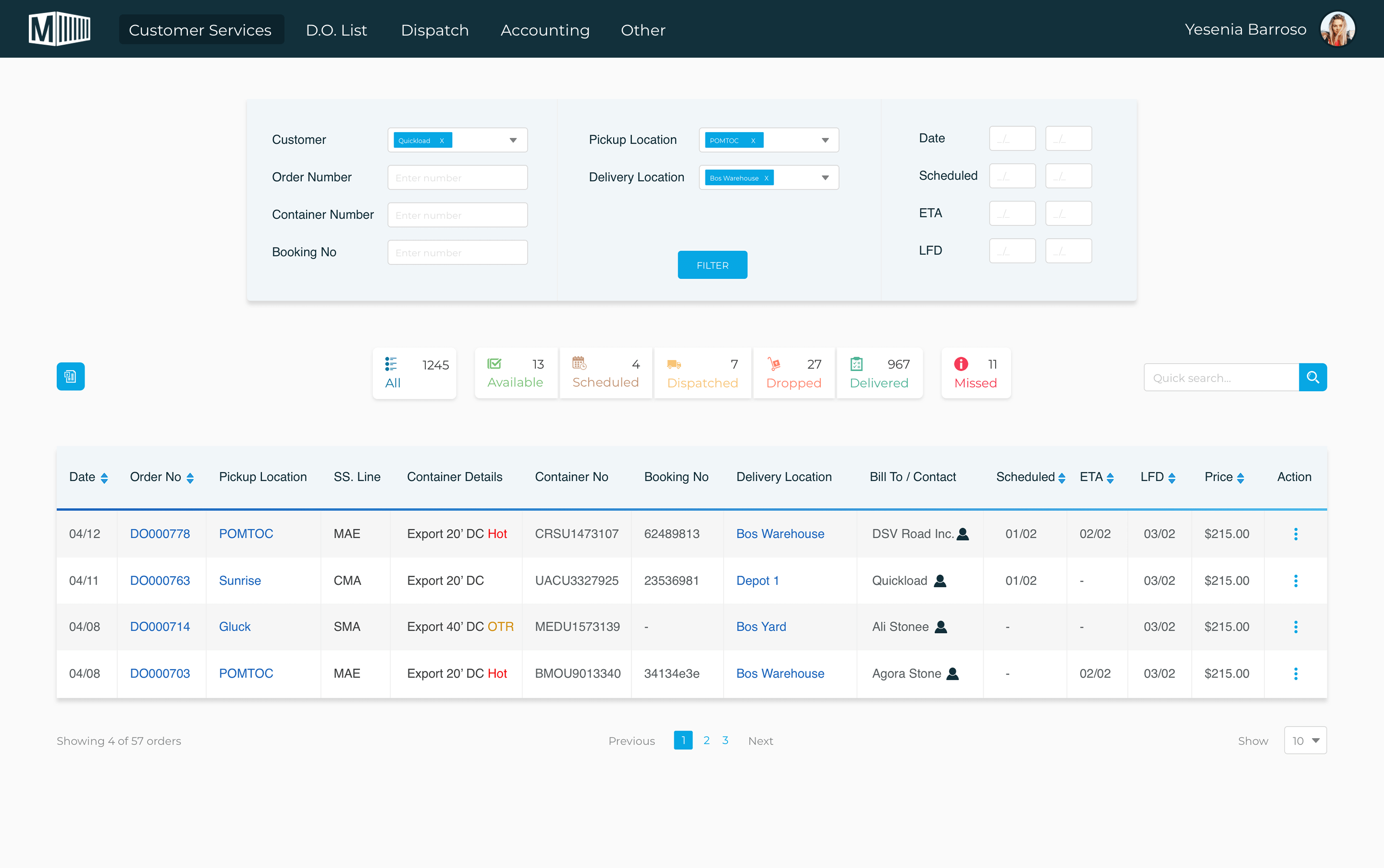
Task: Open three-dot action menu for DO000714
Action: tap(1295, 627)
